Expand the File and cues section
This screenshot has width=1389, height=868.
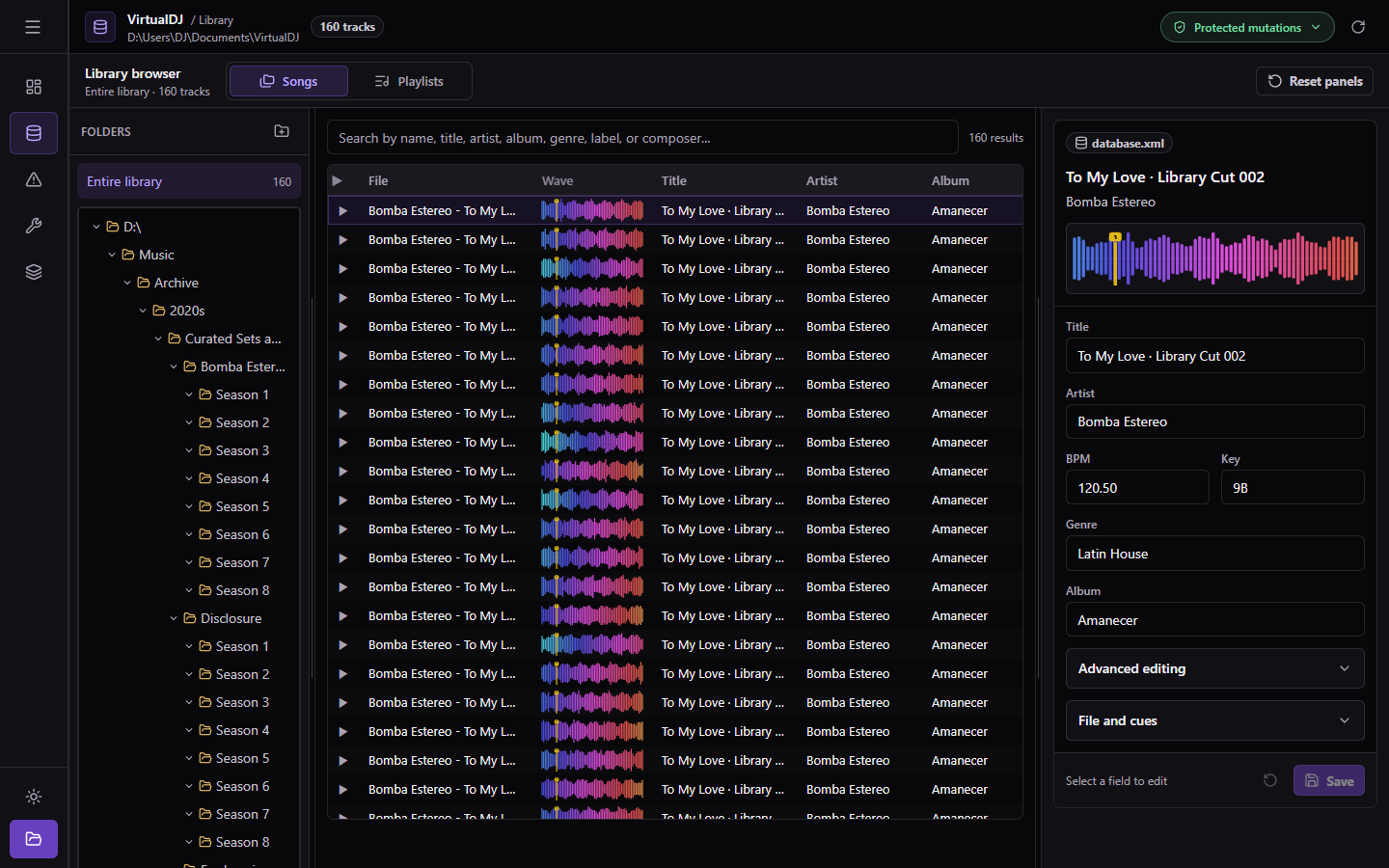pyautogui.click(x=1214, y=720)
